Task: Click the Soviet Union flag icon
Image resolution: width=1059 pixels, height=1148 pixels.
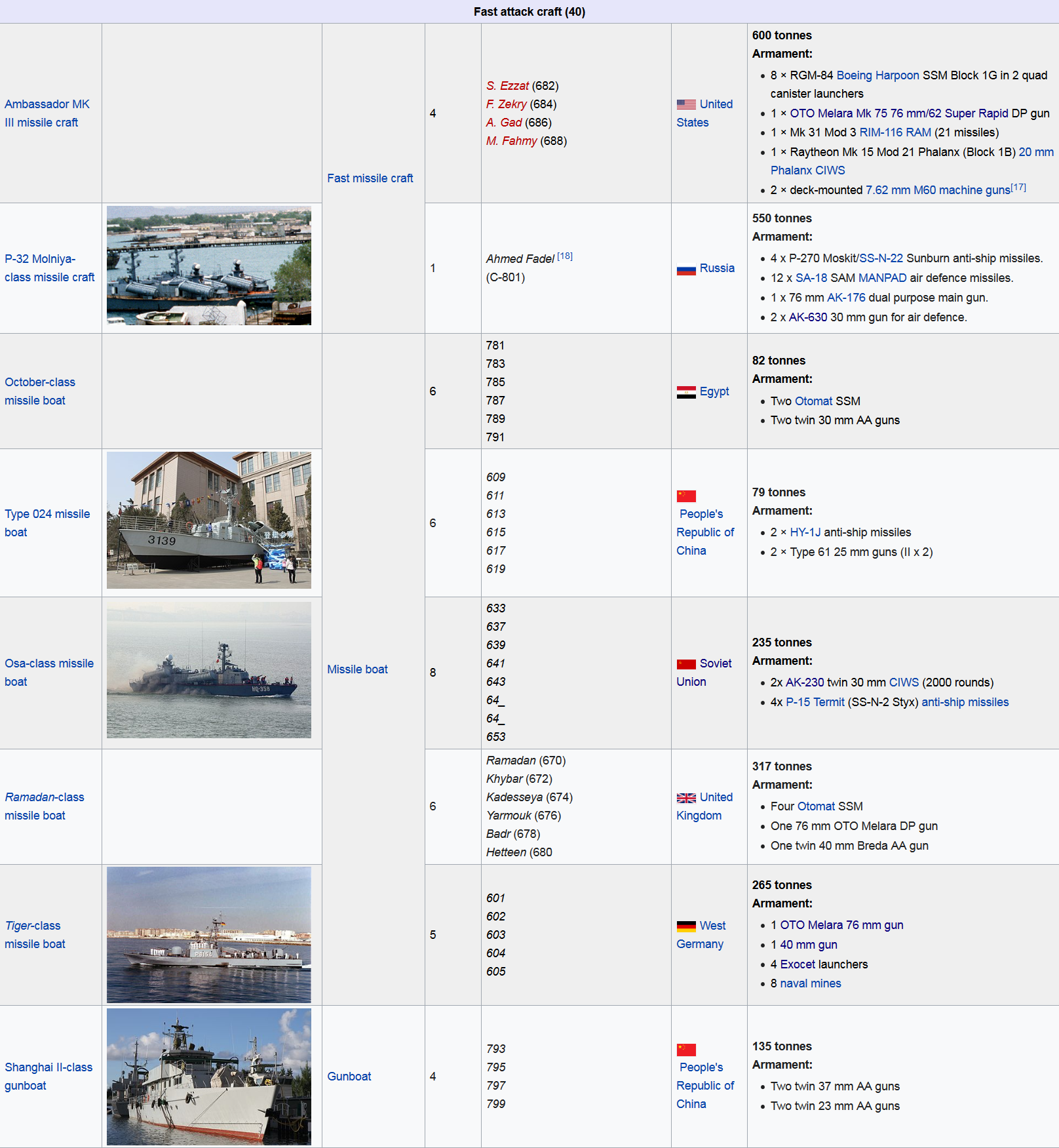Action: [x=686, y=664]
